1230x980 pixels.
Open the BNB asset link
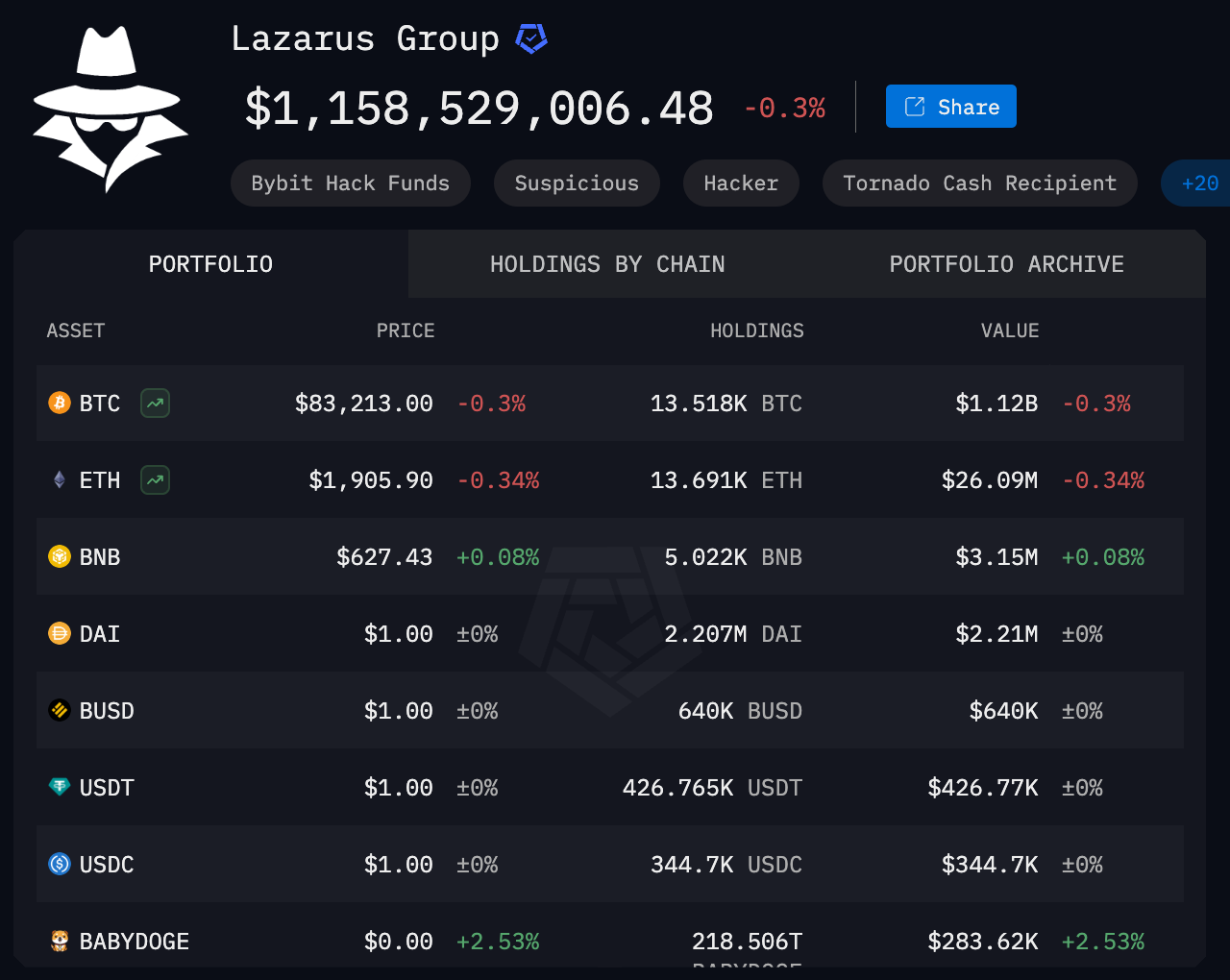(x=100, y=557)
